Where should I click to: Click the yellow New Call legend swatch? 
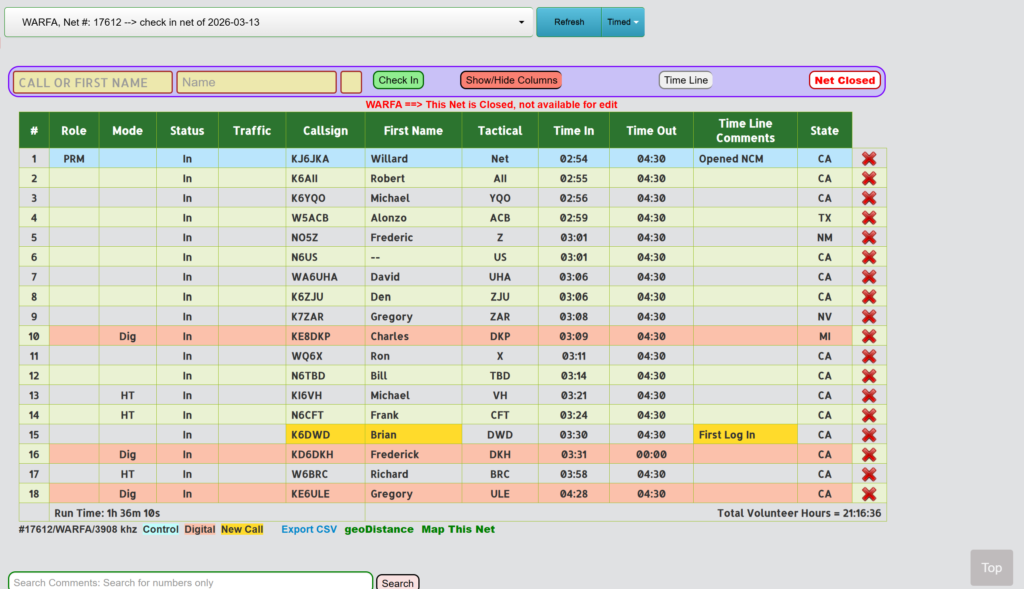coord(242,529)
